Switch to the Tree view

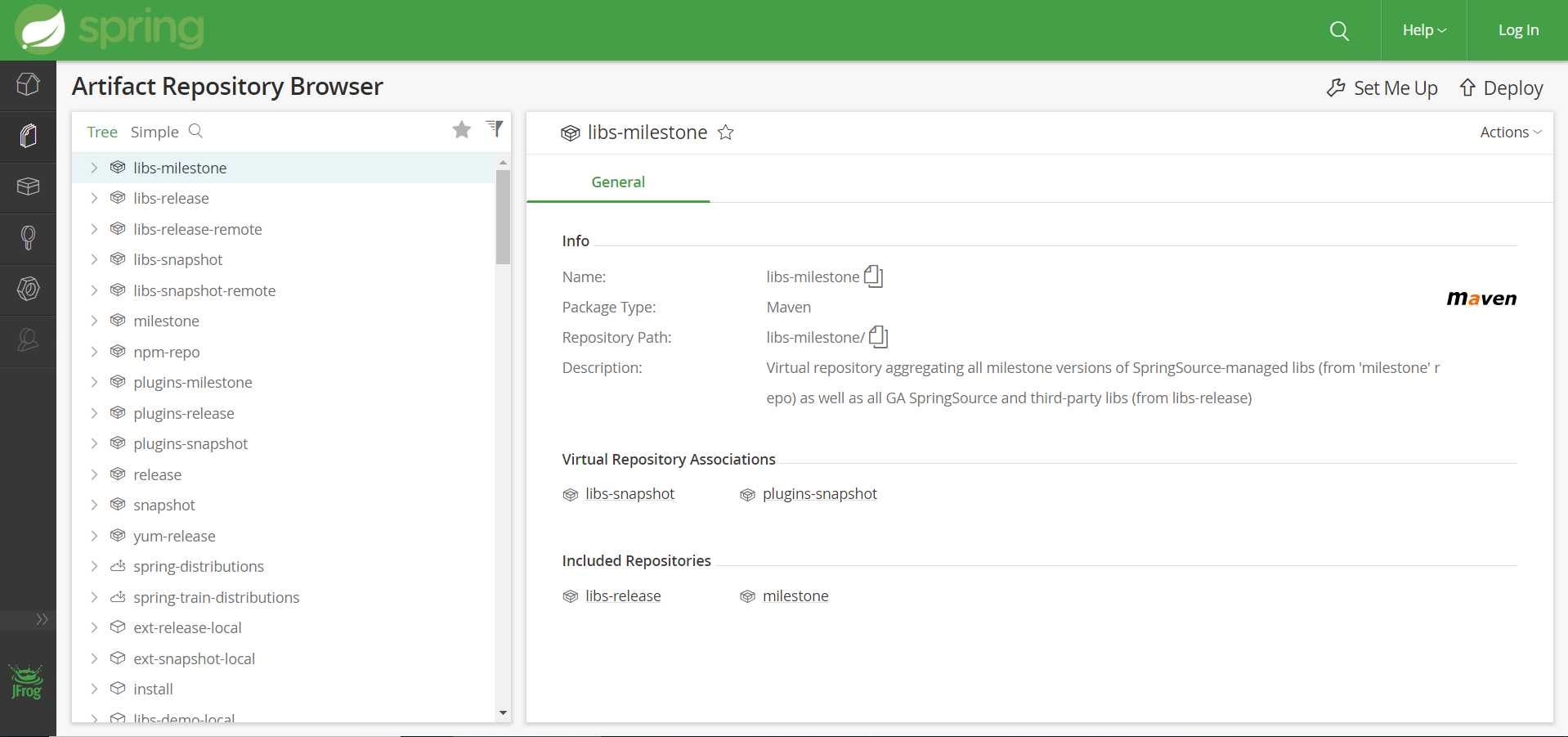(102, 132)
